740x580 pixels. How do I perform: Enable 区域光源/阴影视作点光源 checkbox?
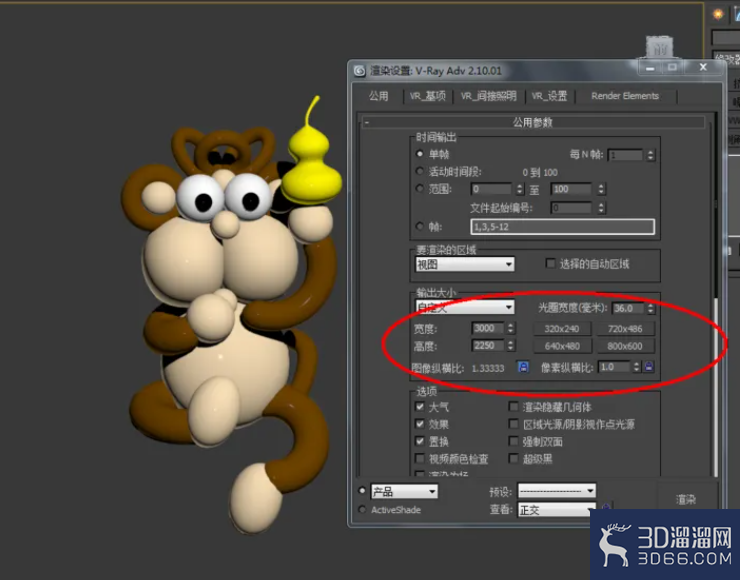click(513, 424)
